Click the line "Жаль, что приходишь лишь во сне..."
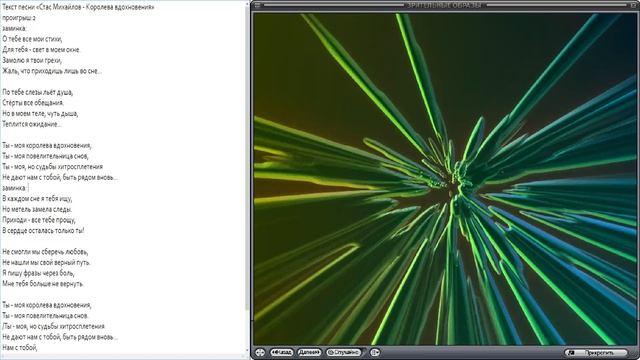 point(52,71)
